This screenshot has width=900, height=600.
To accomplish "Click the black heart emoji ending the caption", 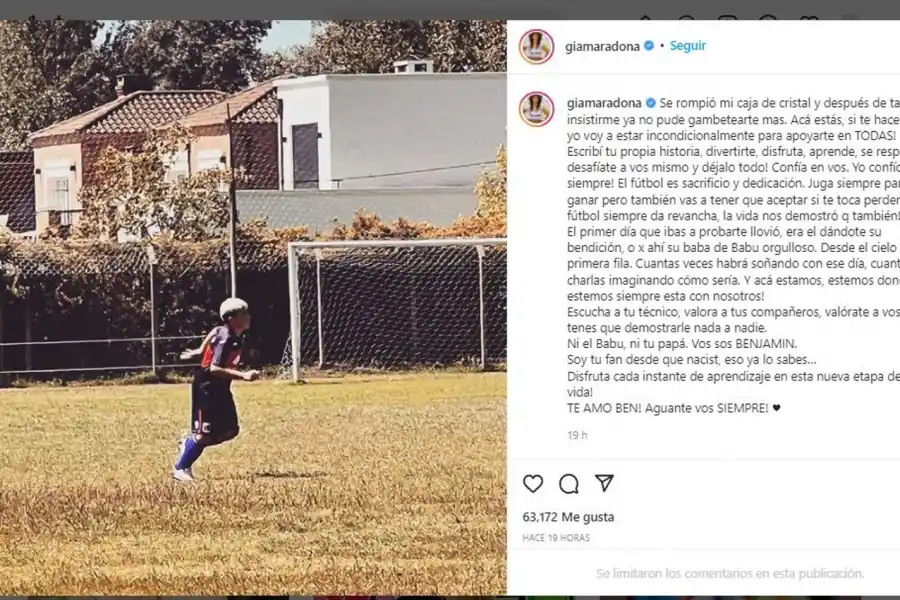I will pyautogui.click(x=776, y=408).
